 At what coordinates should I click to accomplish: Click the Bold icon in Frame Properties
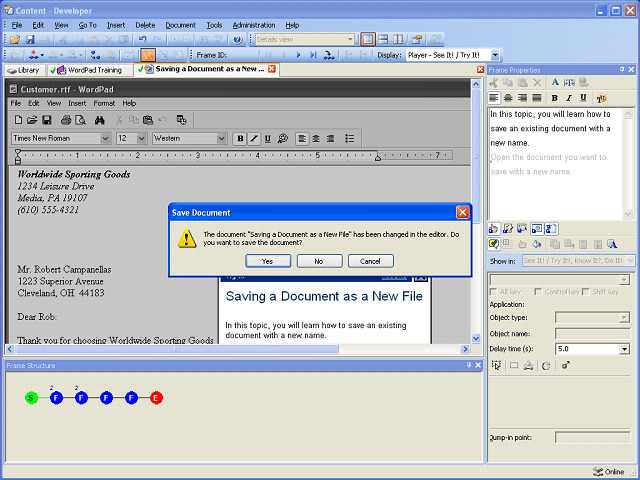tap(554, 98)
